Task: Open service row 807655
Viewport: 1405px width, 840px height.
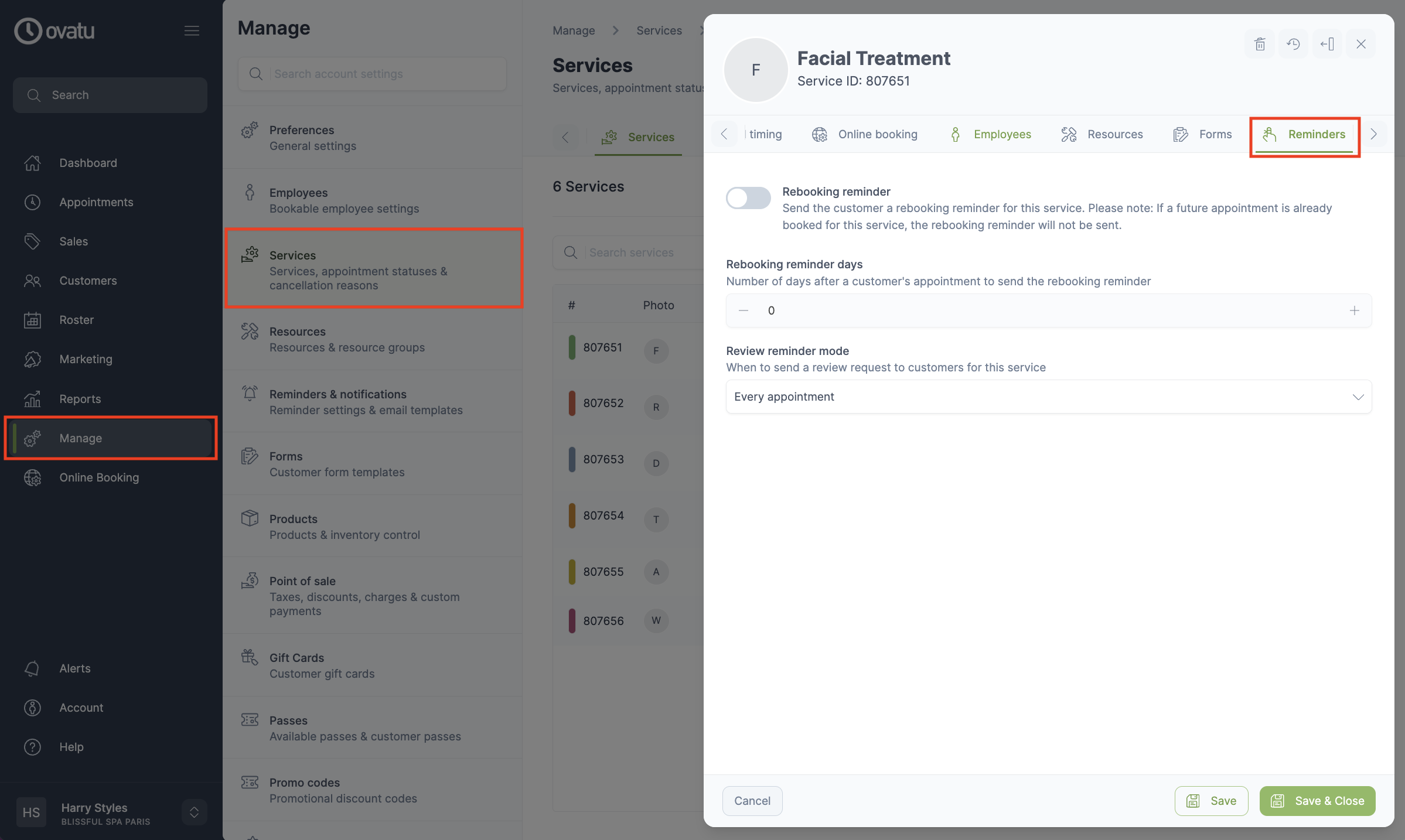Action: click(x=628, y=572)
